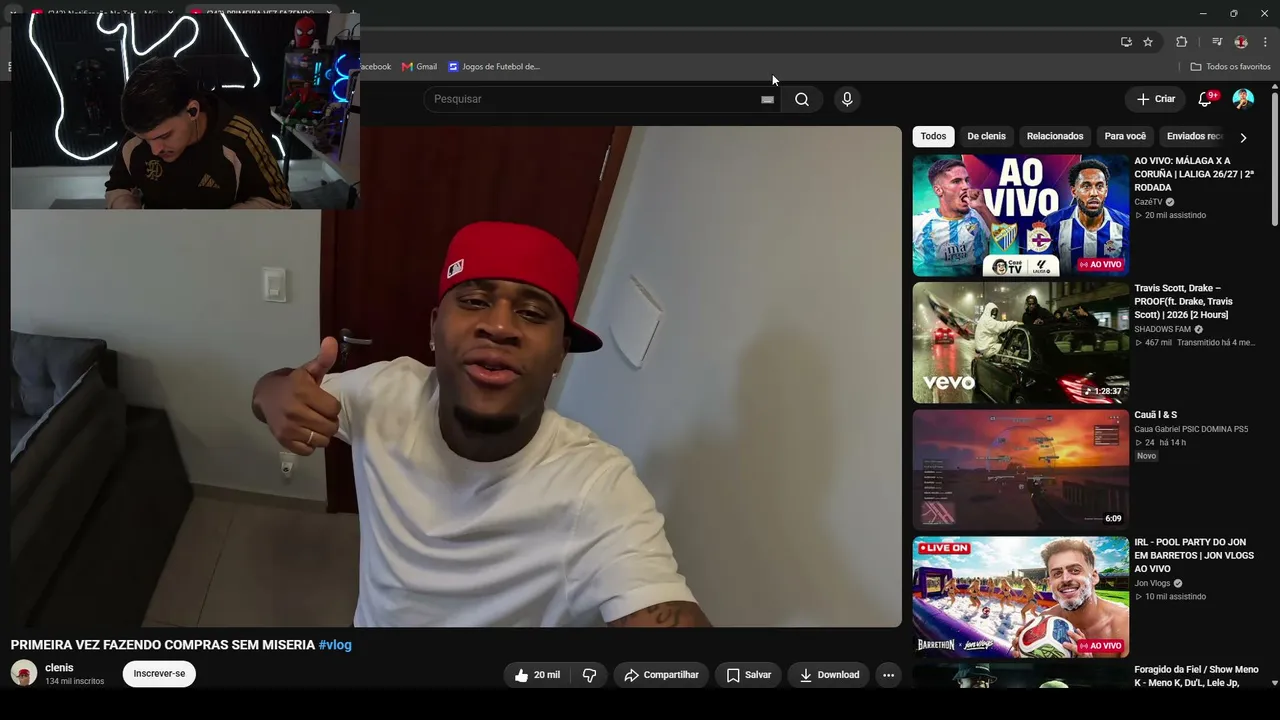The height and width of the screenshot is (720, 1280).
Task: Select the Relacionados filter chip
Action: (1055, 136)
